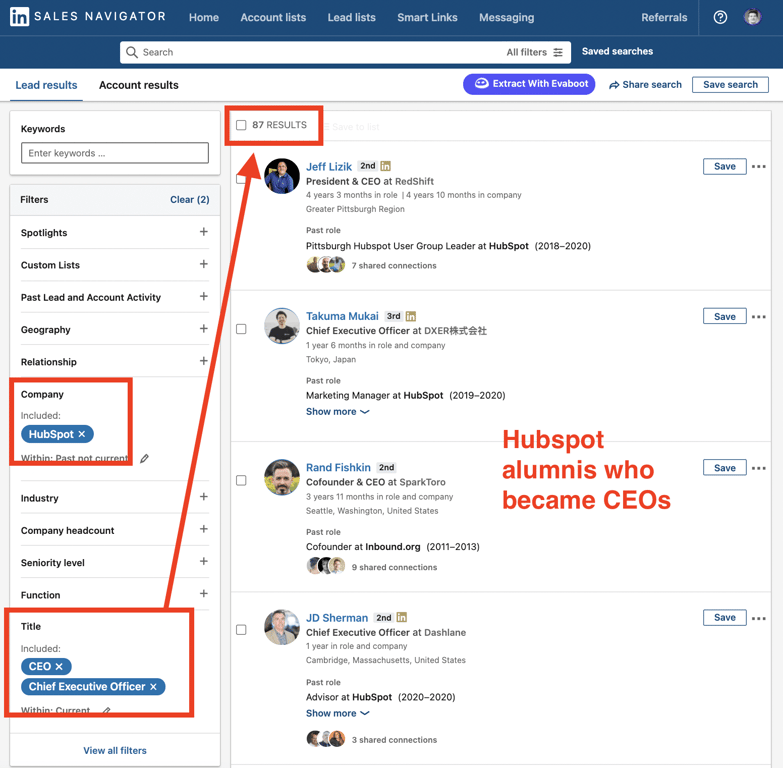Switch to the Account results tab
Screen dimensions: 783x768
coord(139,85)
